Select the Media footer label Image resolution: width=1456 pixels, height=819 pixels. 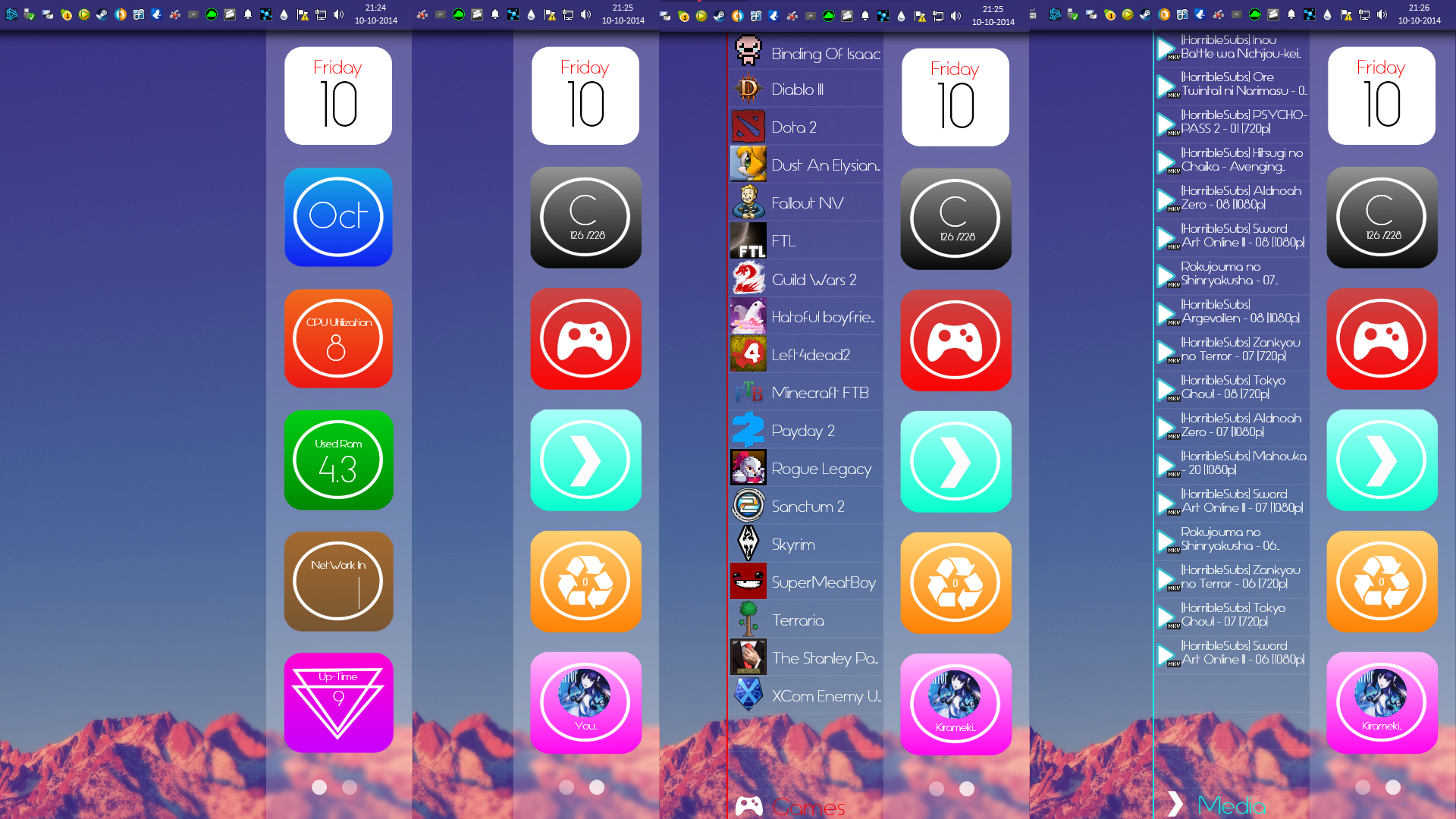(x=1232, y=805)
